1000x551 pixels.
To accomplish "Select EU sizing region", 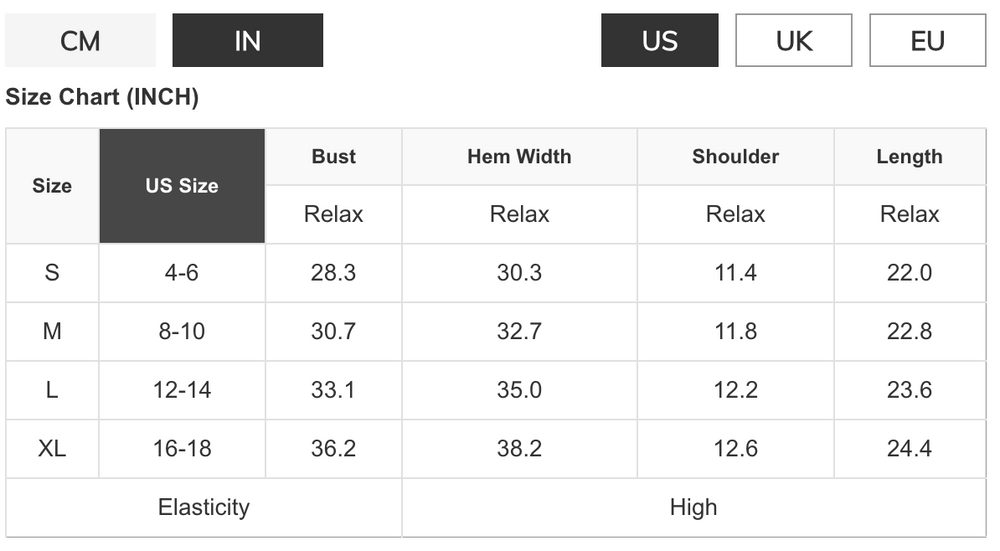I will [927, 41].
